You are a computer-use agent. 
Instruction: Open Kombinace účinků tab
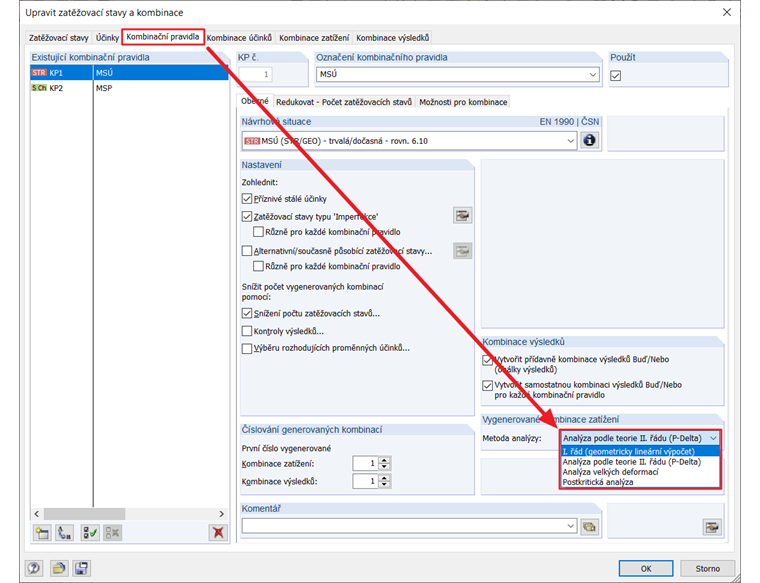(x=239, y=38)
